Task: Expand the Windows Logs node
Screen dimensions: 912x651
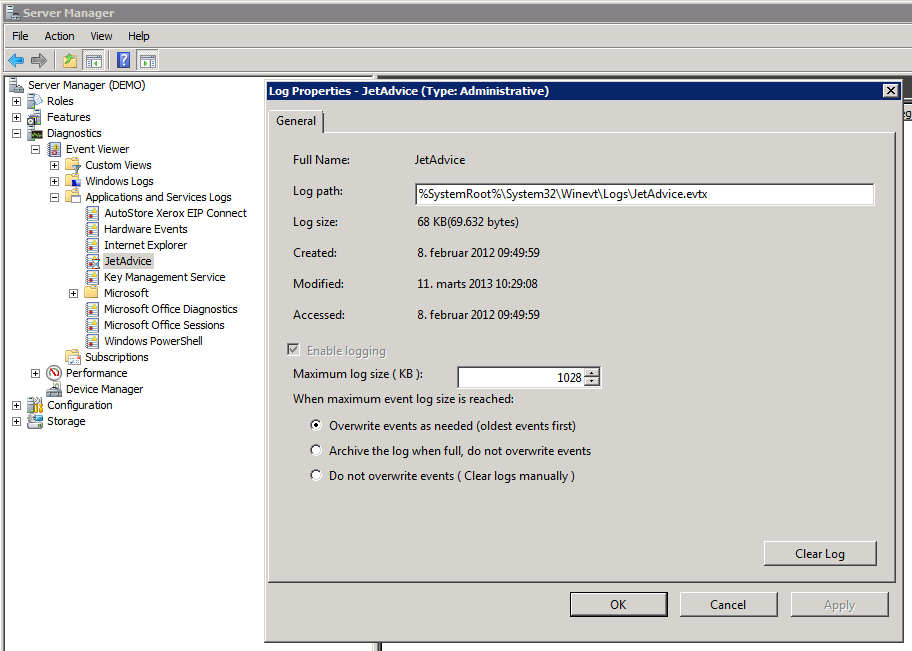Action: point(55,181)
